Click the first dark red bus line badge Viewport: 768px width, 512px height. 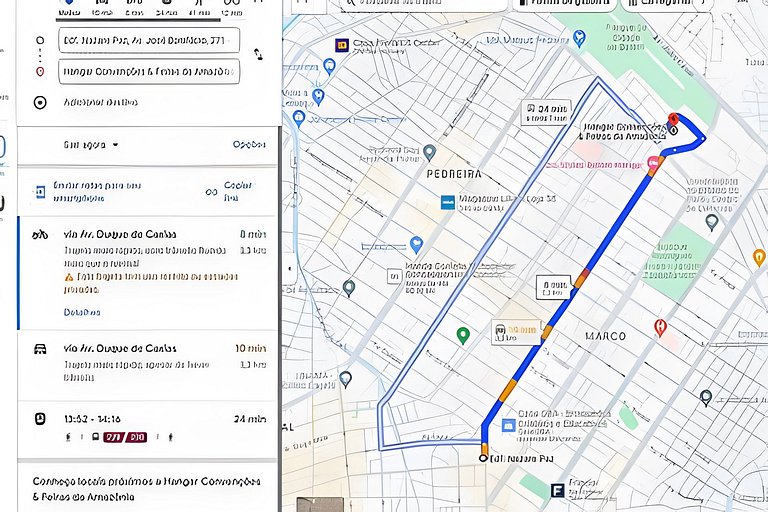114,437
